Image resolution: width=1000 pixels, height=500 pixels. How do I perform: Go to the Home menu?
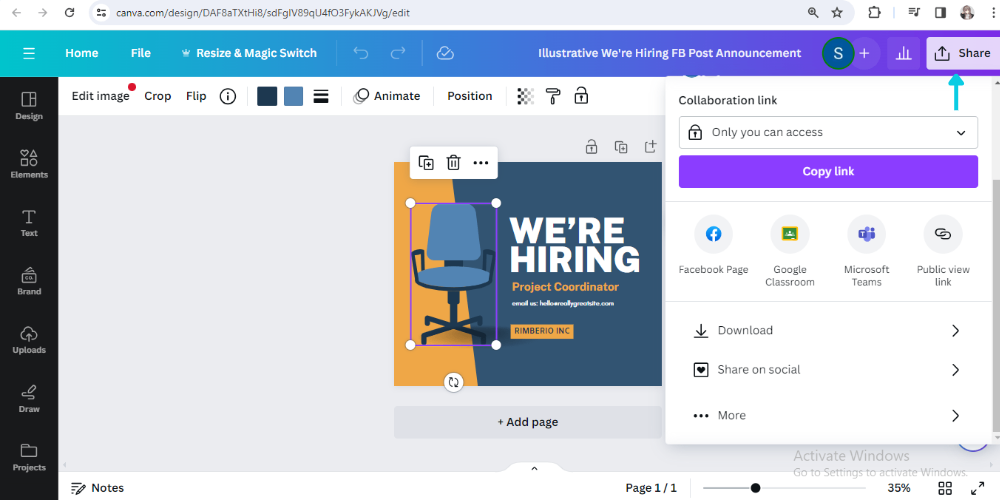[x=82, y=53]
